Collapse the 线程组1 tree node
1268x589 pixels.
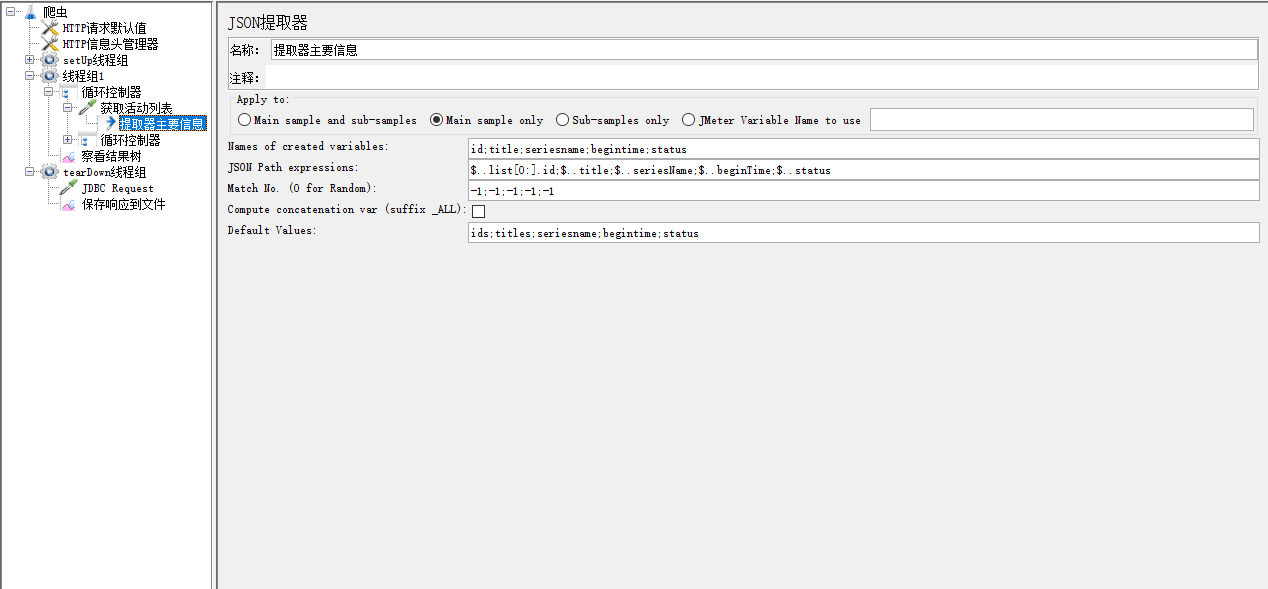coord(30,76)
